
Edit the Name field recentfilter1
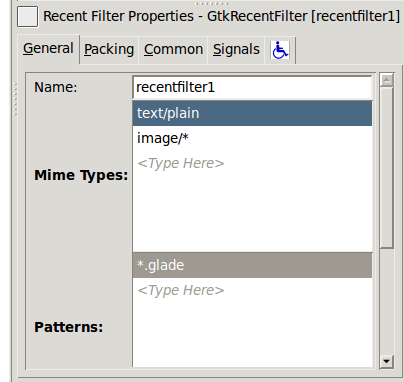click(252, 87)
